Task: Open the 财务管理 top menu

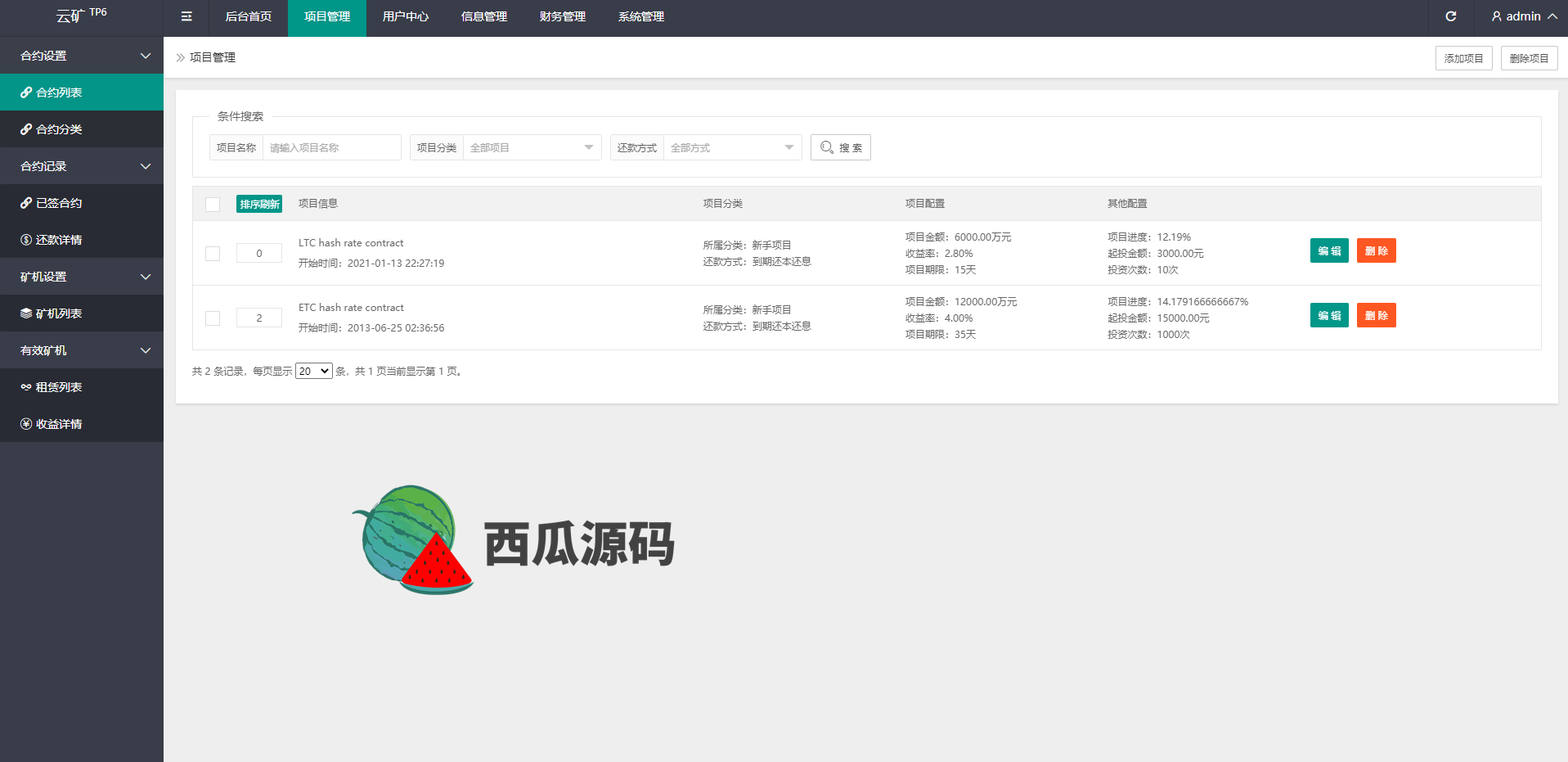Action: pyautogui.click(x=563, y=16)
